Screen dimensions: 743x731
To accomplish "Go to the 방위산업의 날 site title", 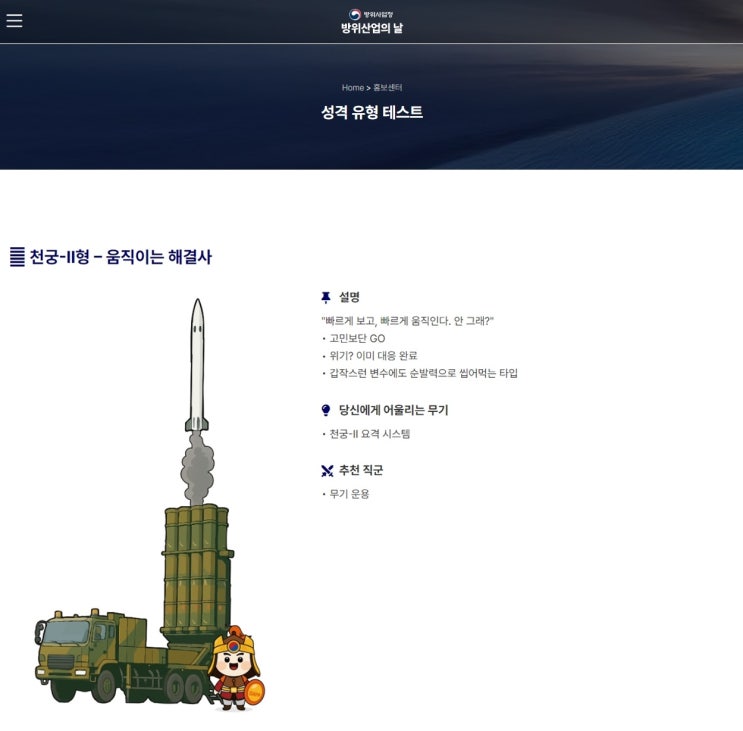I will pyautogui.click(x=372, y=28).
